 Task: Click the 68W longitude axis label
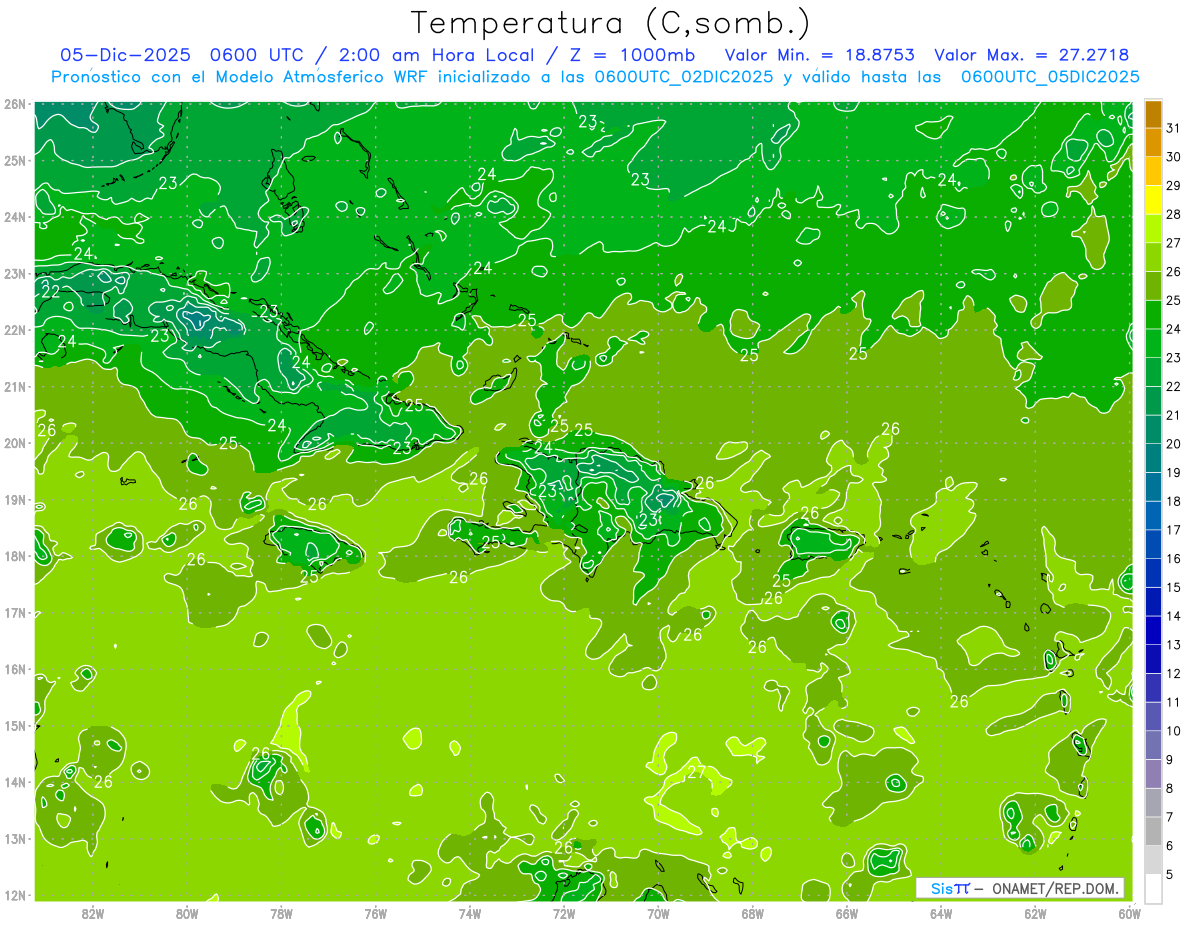[x=753, y=913]
